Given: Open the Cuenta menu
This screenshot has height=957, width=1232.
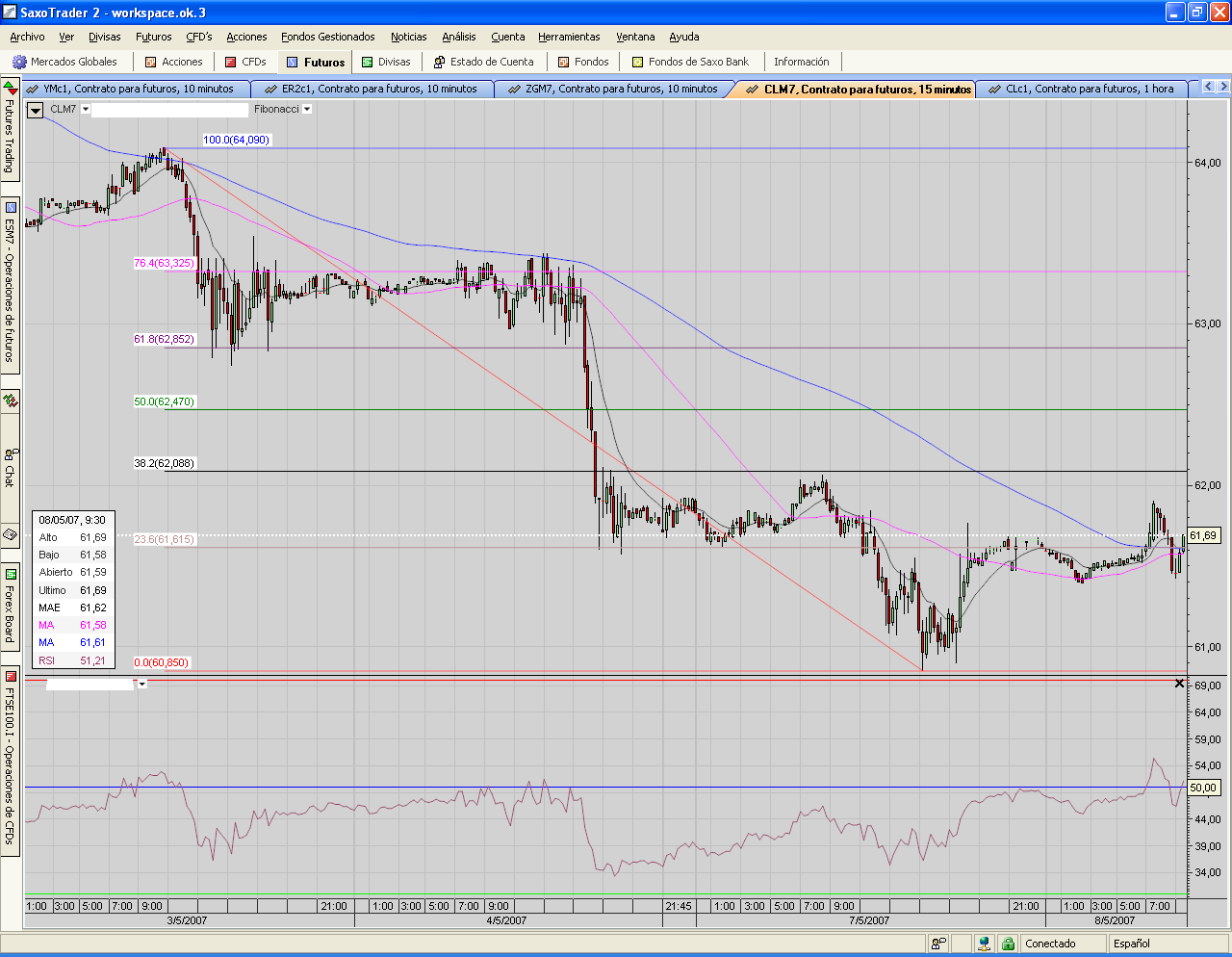Looking at the screenshot, I should (508, 37).
